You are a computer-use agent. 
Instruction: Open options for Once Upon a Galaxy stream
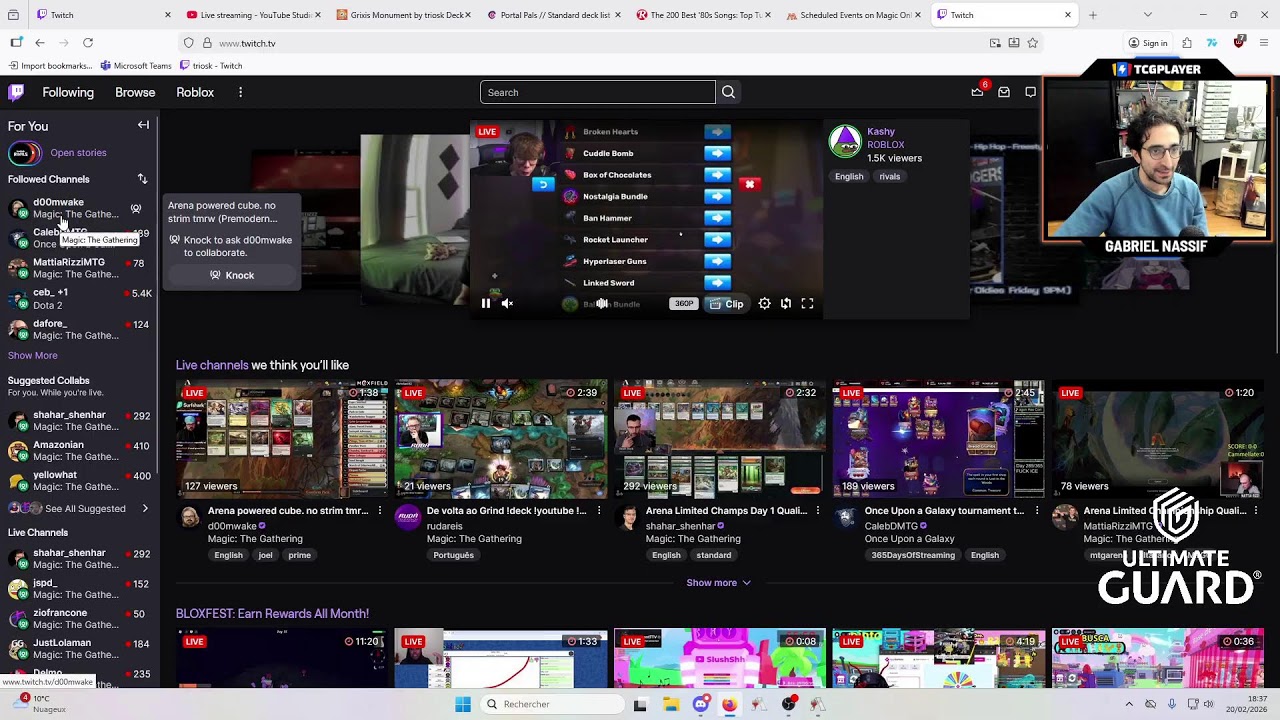pos(1037,511)
